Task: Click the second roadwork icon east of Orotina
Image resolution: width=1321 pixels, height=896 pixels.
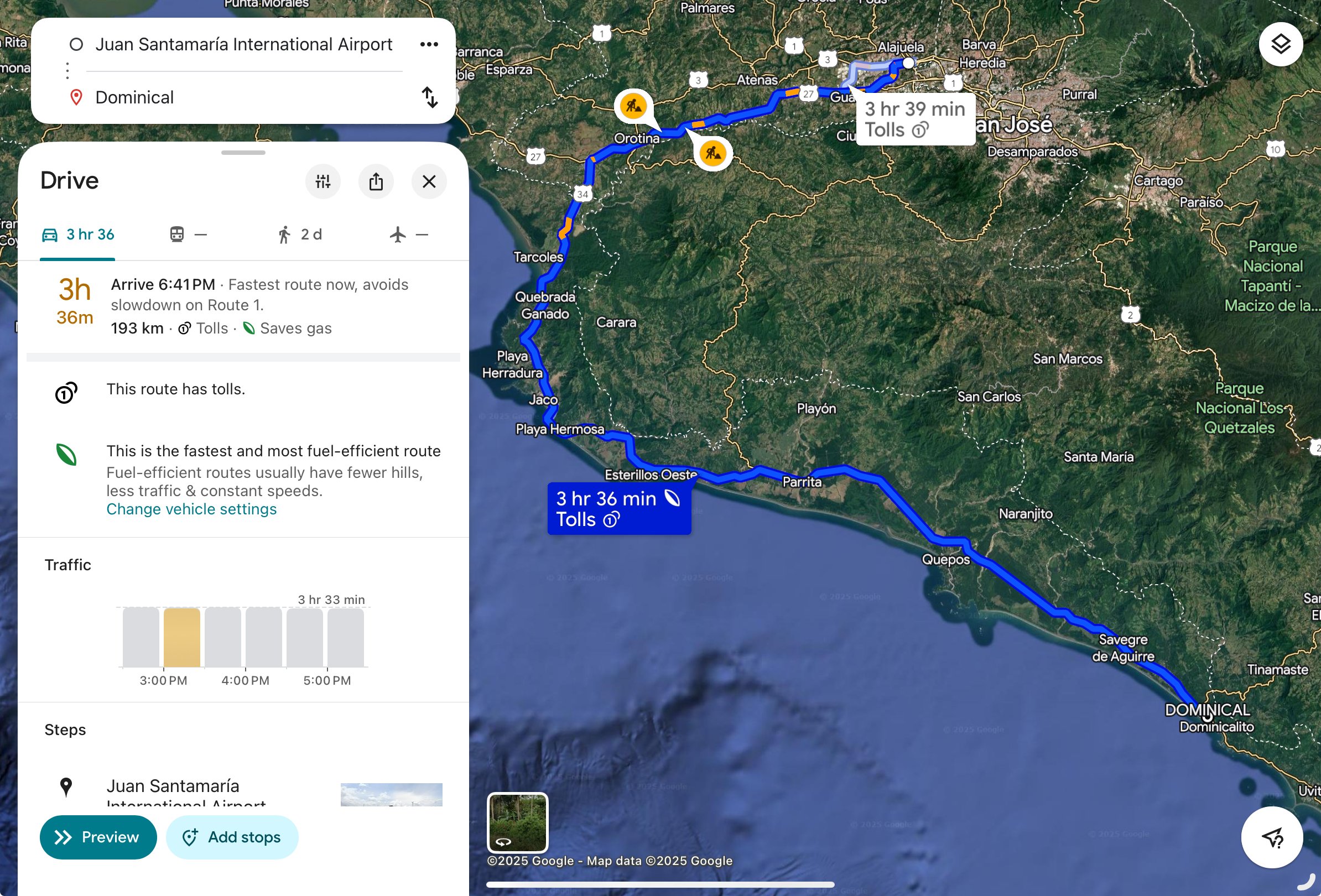Action: pos(713,153)
